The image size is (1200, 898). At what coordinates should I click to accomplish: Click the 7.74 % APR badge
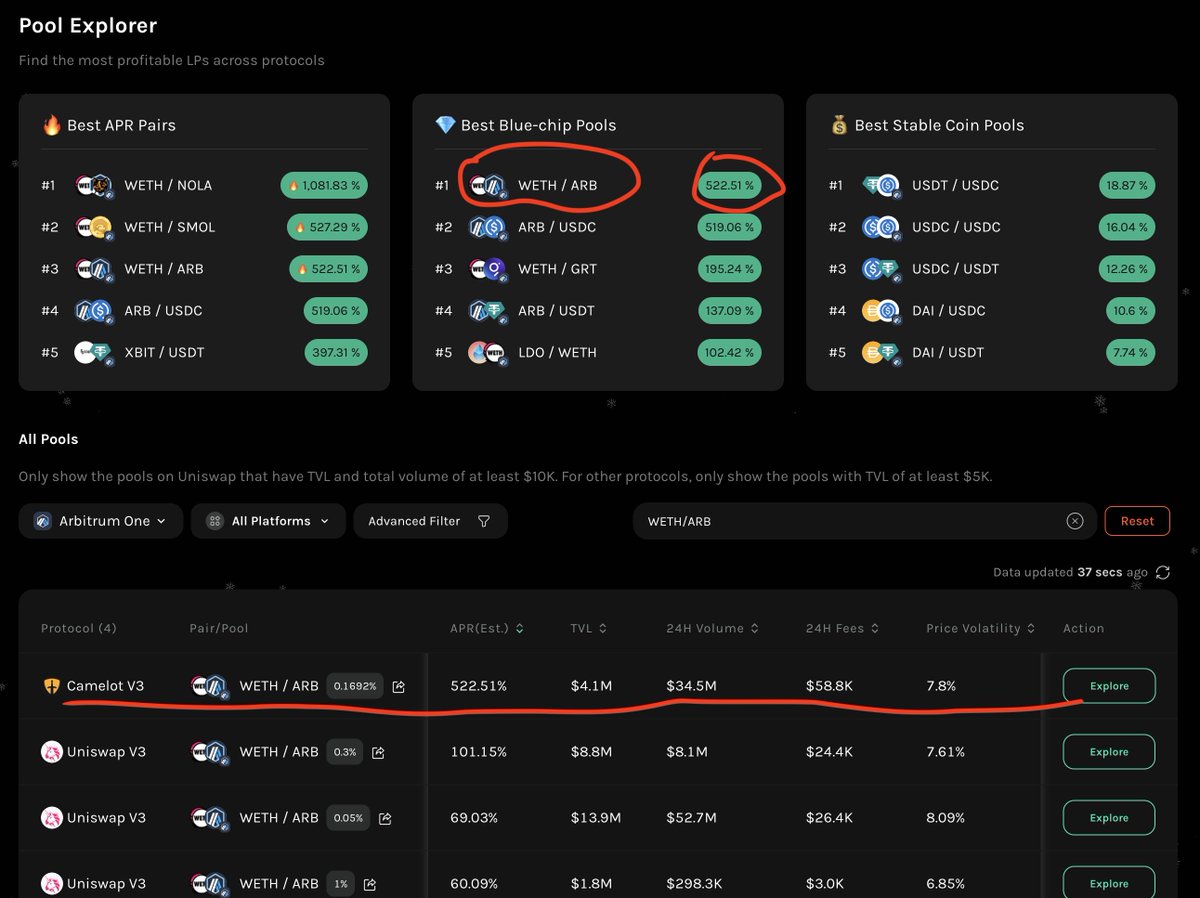[x=1130, y=352]
